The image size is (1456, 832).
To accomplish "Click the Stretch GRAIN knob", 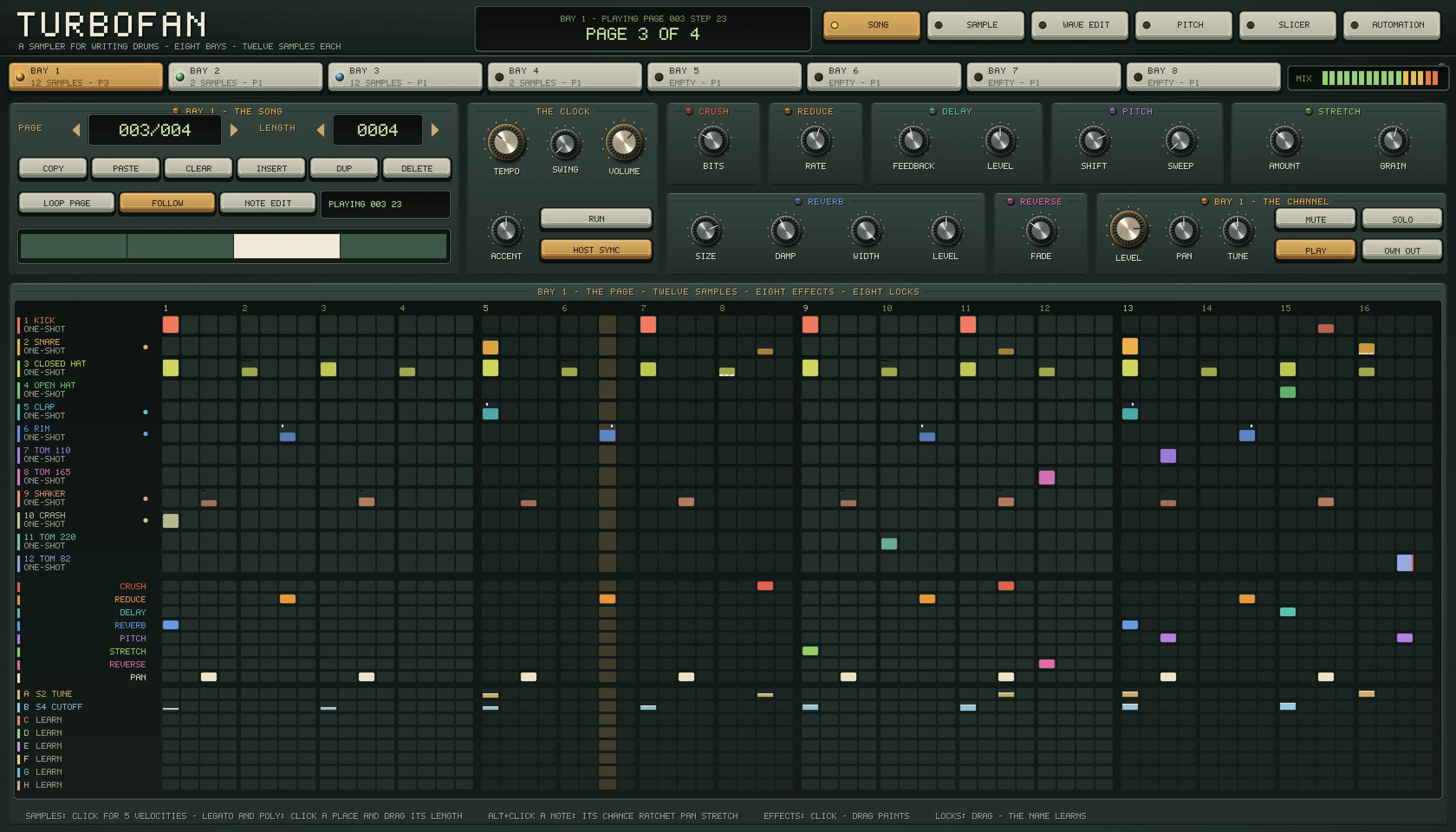I will (x=1393, y=140).
